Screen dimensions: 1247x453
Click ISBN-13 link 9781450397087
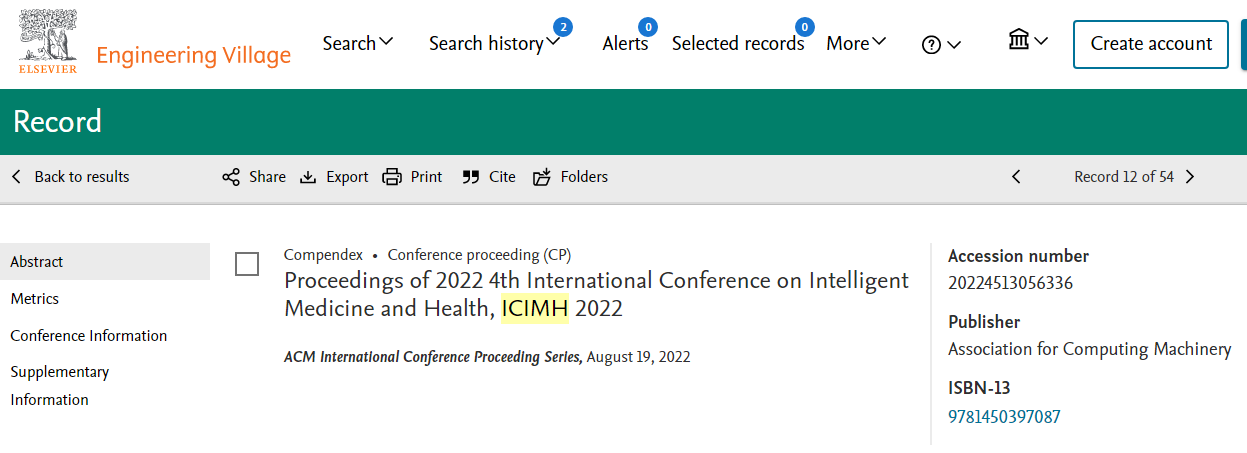(x=1004, y=417)
